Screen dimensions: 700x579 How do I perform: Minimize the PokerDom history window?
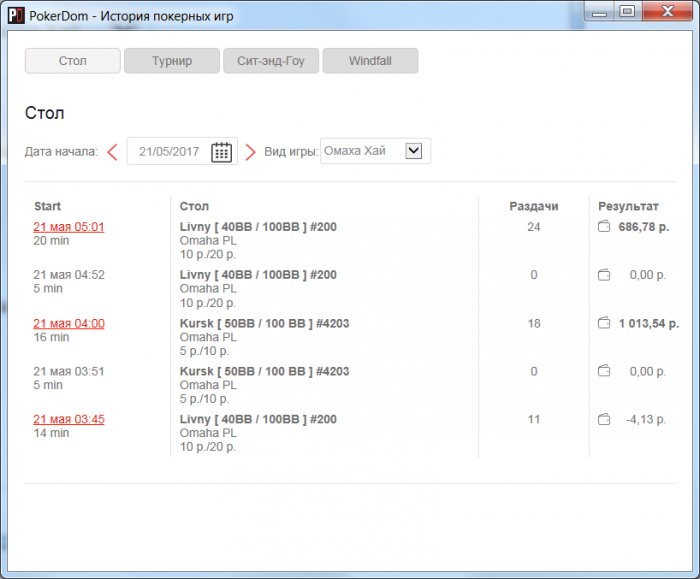(x=600, y=12)
